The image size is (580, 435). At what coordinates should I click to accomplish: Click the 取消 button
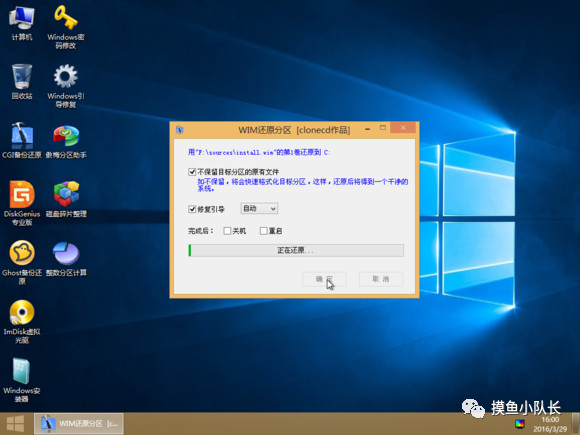point(381,279)
